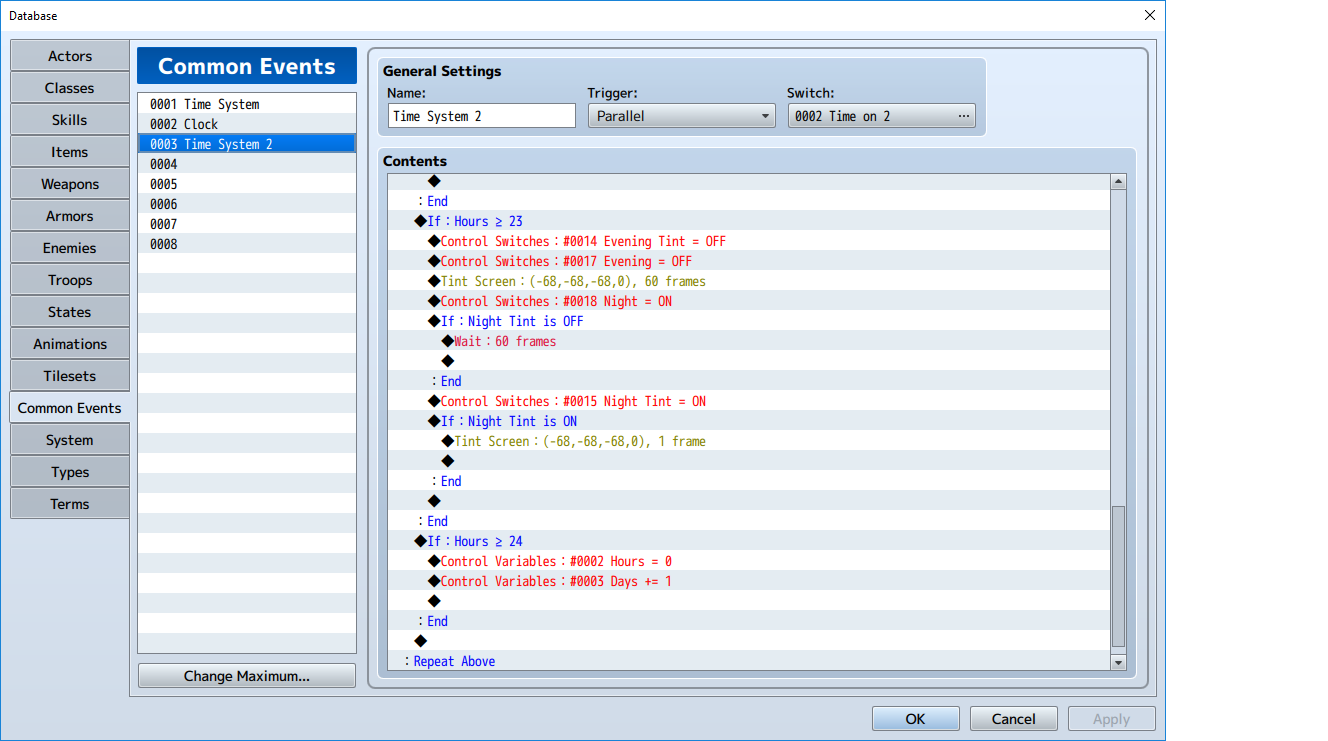Select the If Night Tint is ON line
Screen dimensions: 1328x741
coord(750,421)
